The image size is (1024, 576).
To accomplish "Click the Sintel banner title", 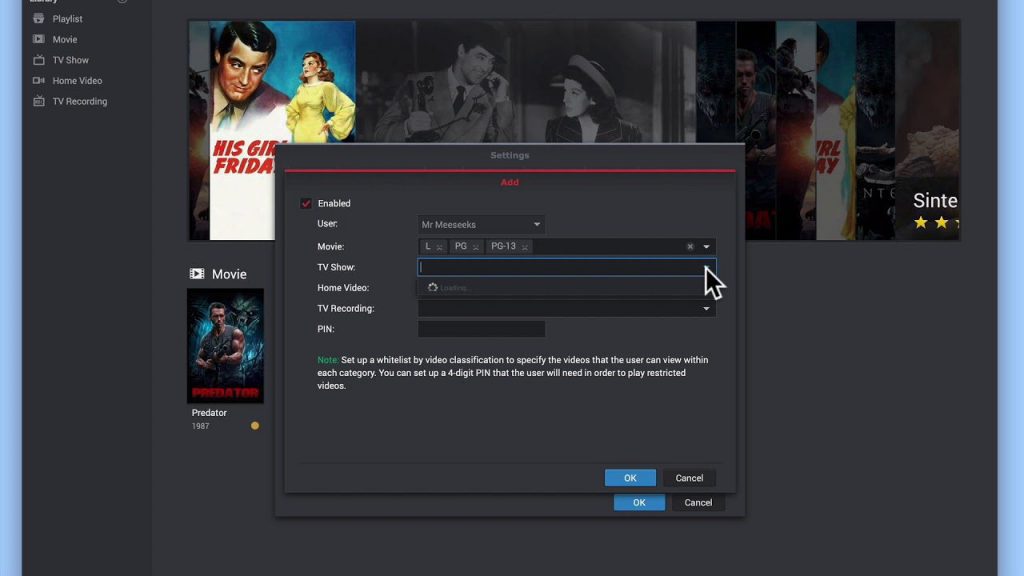I will coord(935,200).
